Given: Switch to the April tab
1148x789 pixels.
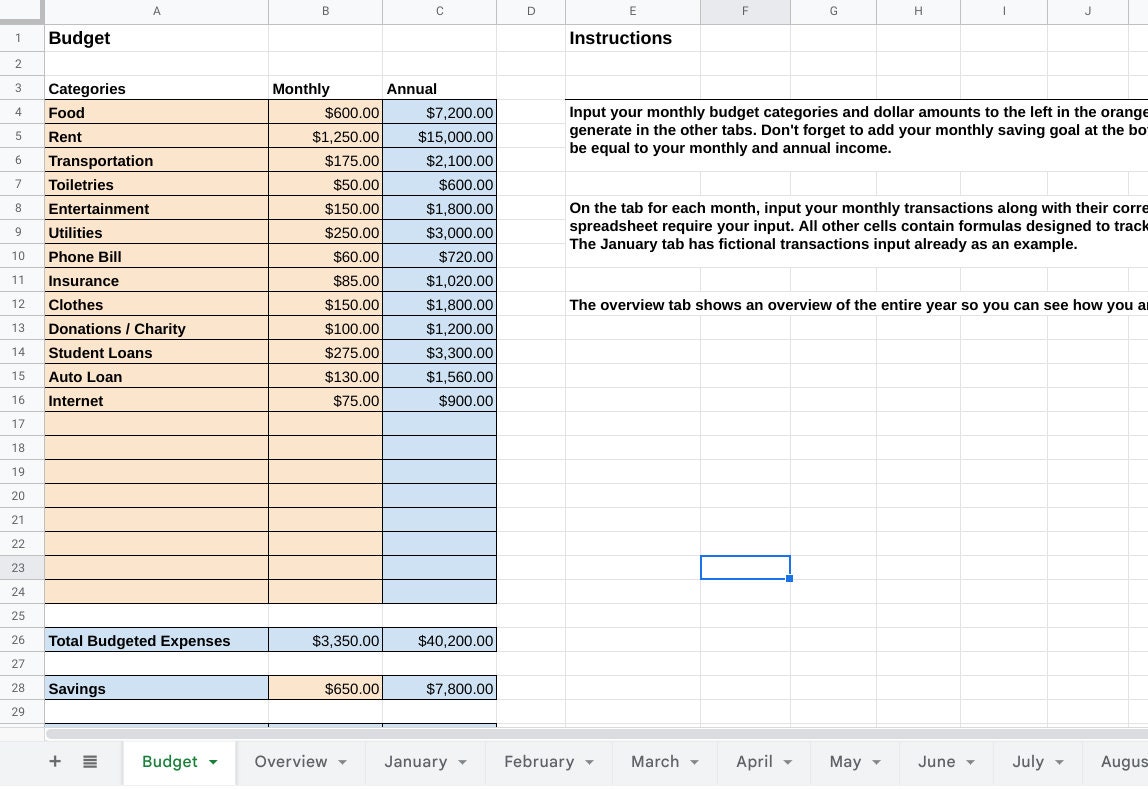Looking at the screenshot, I should (x=753, y=761).
